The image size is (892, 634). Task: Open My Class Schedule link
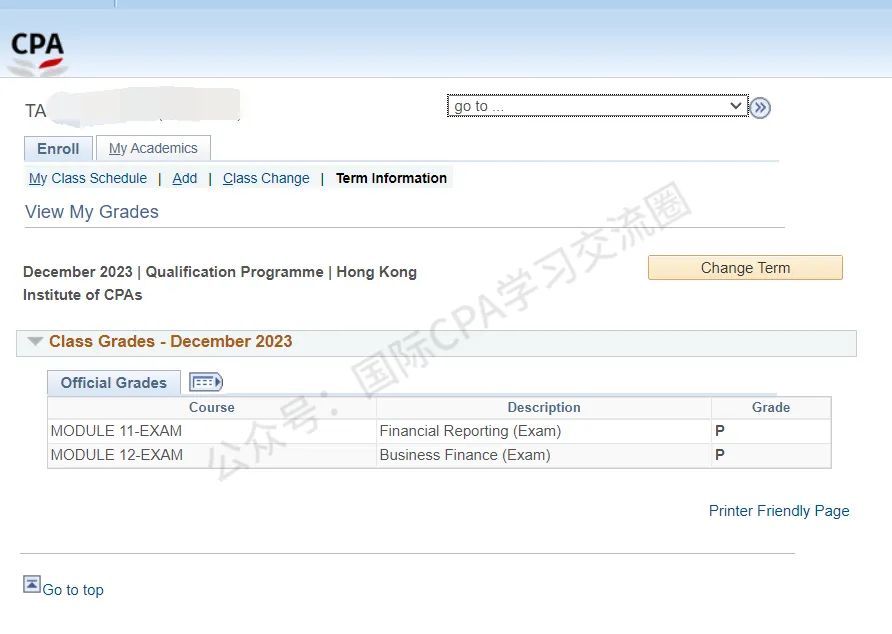[88, 178]
